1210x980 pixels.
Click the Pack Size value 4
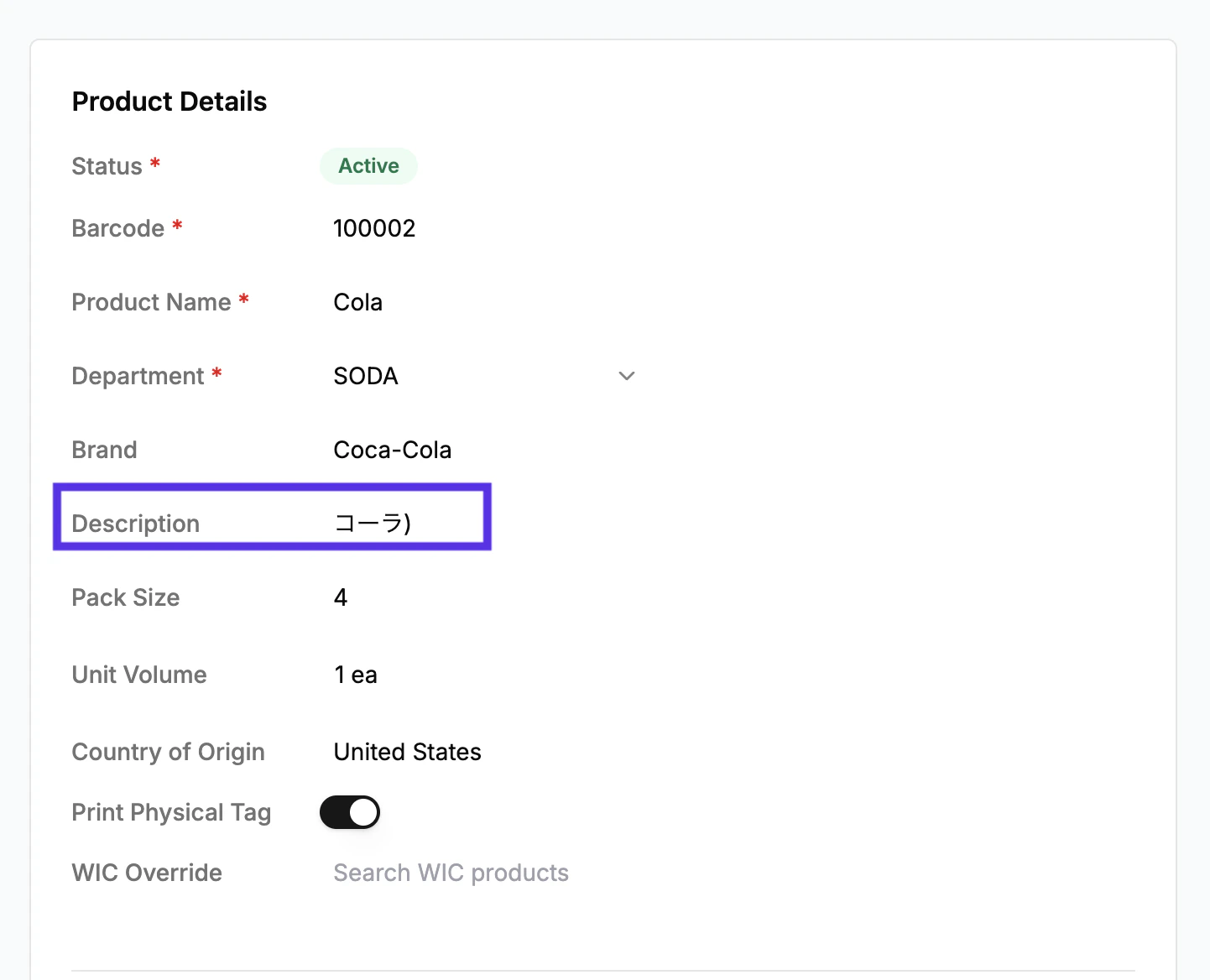(341, 597)
